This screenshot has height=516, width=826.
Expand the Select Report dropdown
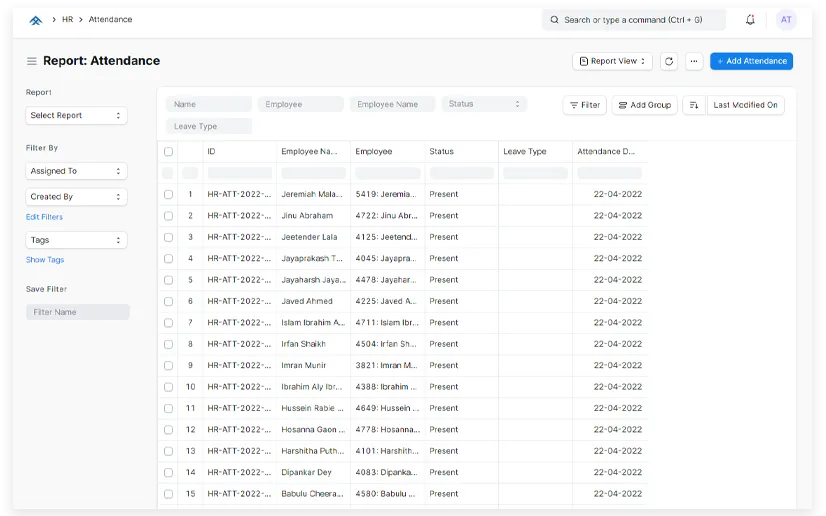click(x=76, y=116)
